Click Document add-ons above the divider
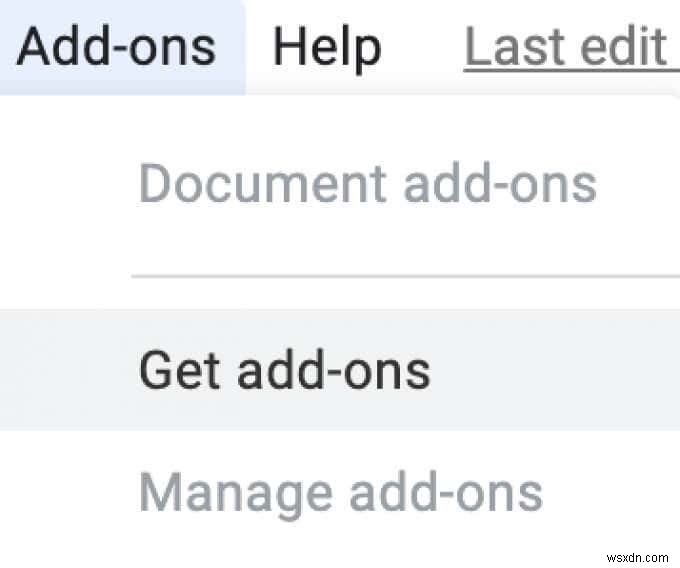This screenshot has width=680, height=568. (367, 184)
